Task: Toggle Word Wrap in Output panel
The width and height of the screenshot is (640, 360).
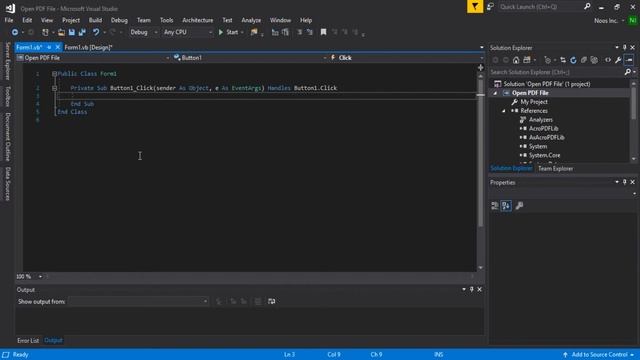Action: 271,301
